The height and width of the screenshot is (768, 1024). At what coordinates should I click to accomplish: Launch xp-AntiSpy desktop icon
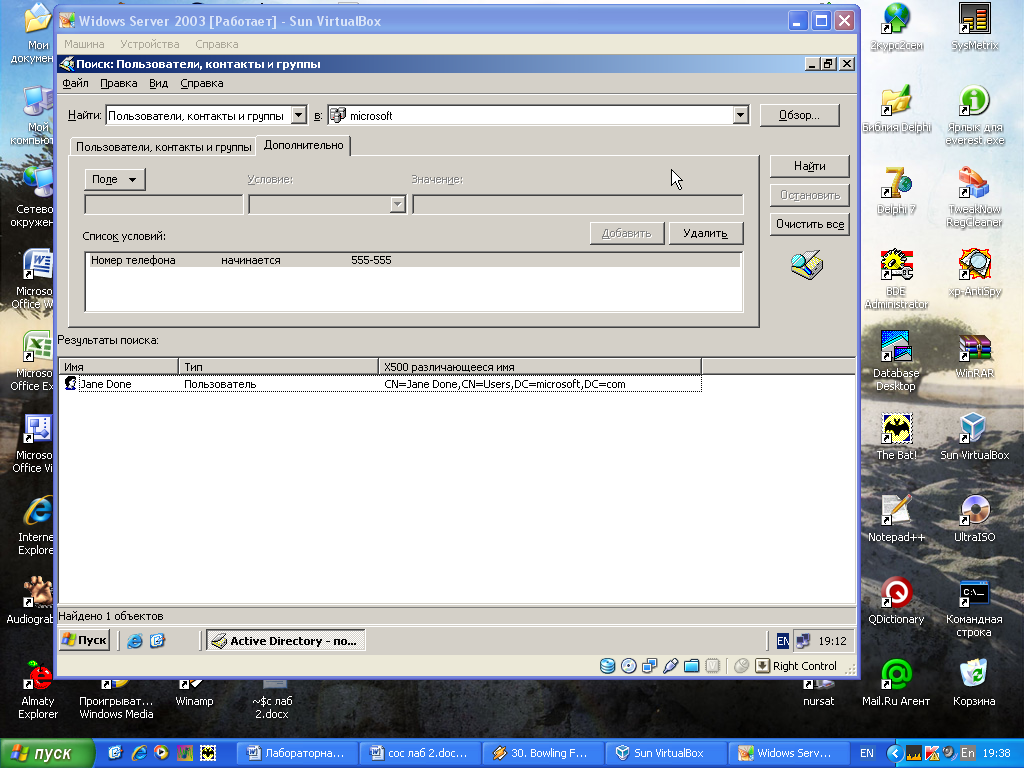point(974,272)
